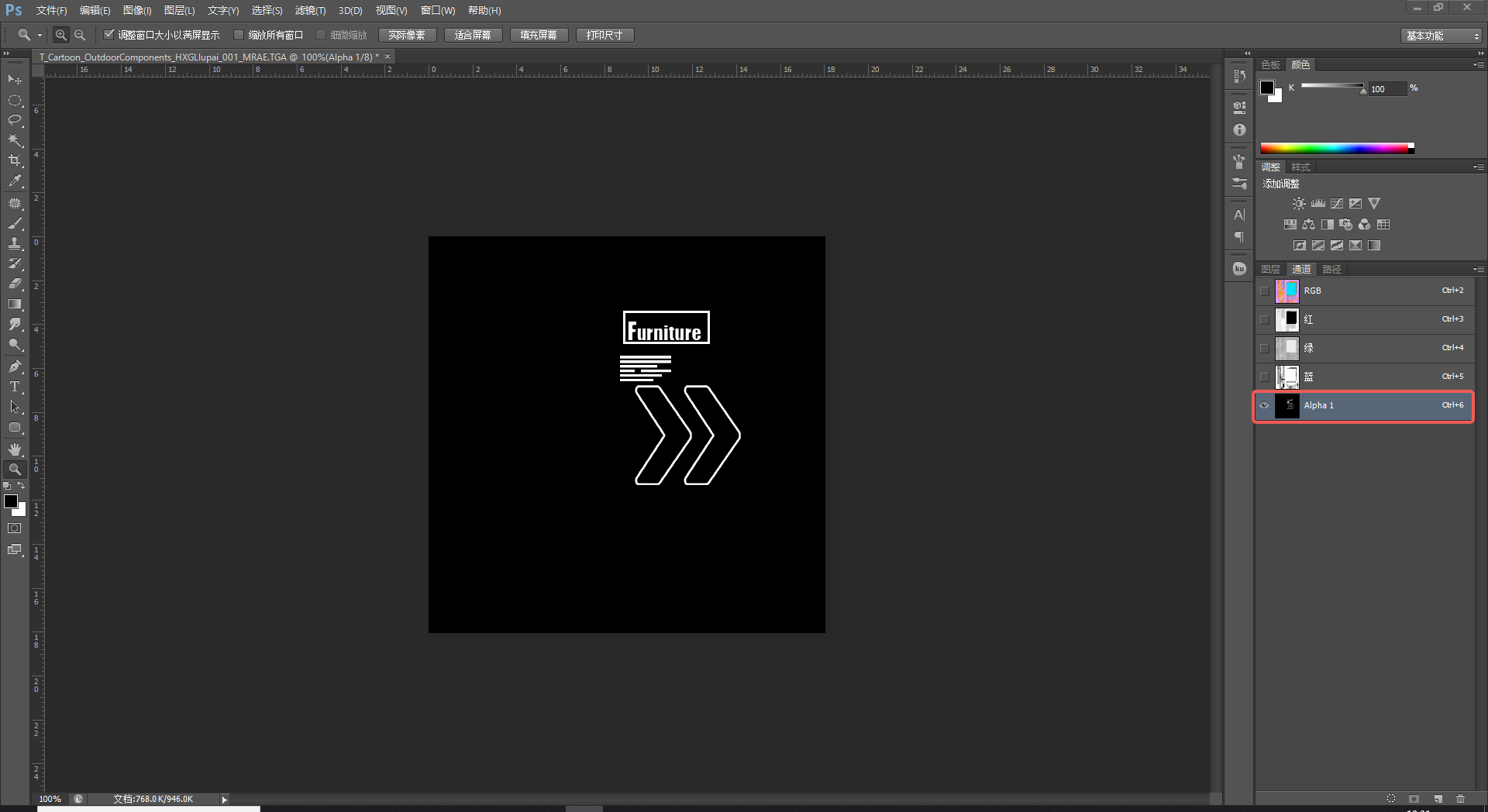This screenshot has height=812, width=1488.
Task: Click the Zoom Out icon in options bar
Action: point(80,35)
